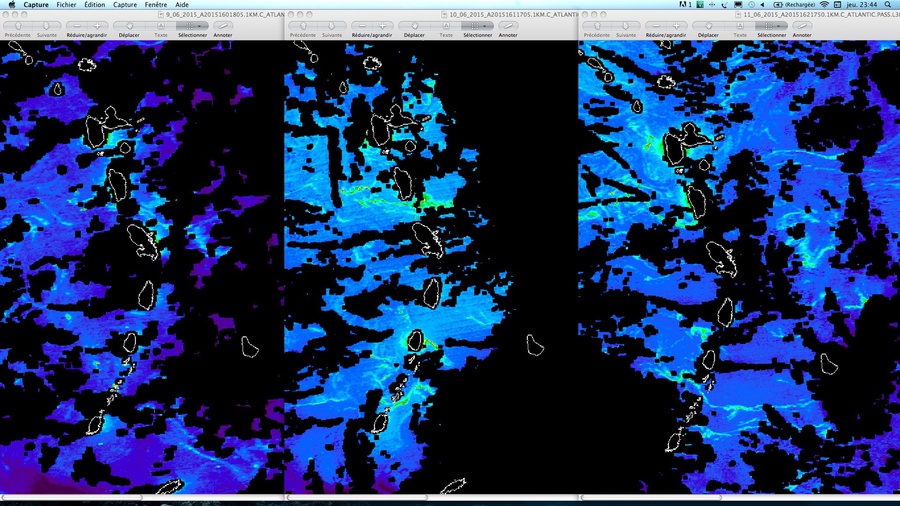Screen dimensions: 900x506
Task: Click the Annoter pencil in left 9_06_2015 window
Action: pyautogui.click(x=222, y=25)
